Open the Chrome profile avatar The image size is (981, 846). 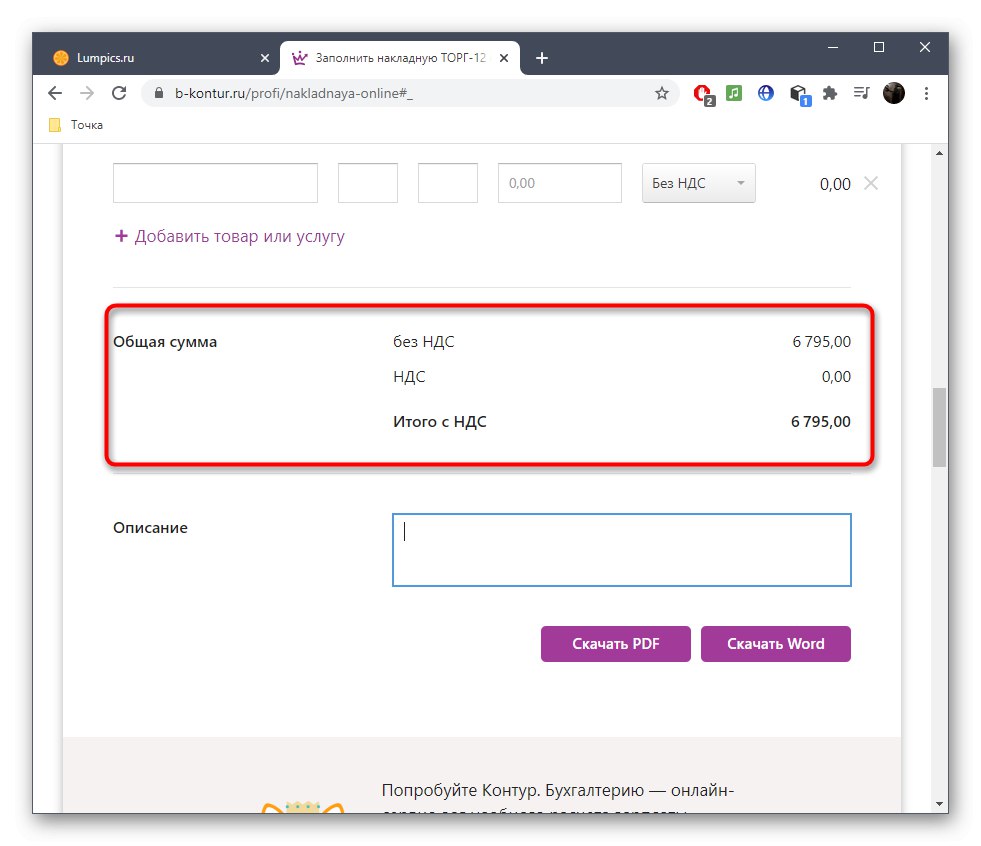[x=893, y=93]
